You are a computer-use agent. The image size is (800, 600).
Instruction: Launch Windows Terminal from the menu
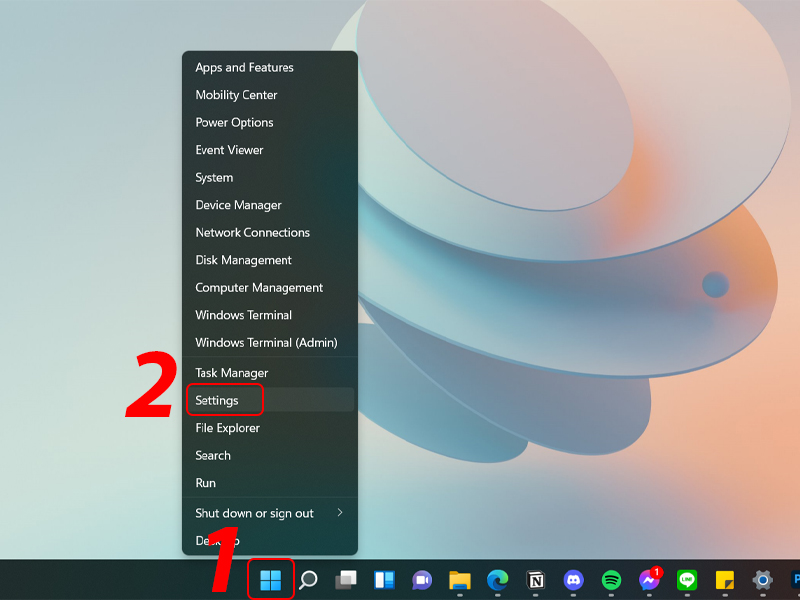pyautogui.click(x=269, y=315)
